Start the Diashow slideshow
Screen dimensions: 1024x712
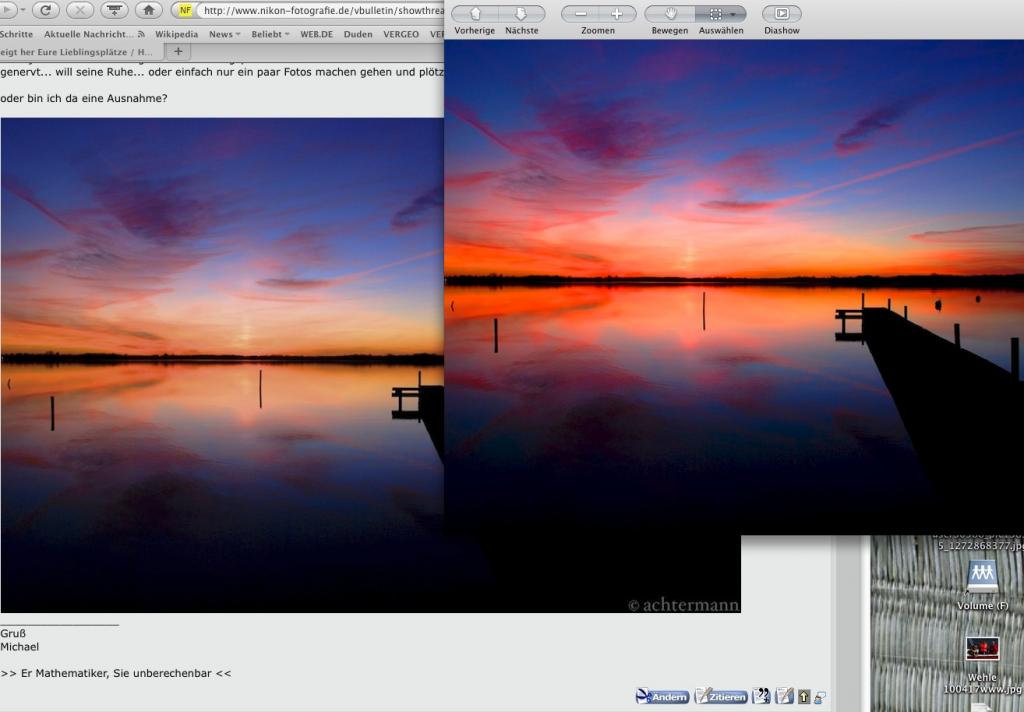click(782, 14)
